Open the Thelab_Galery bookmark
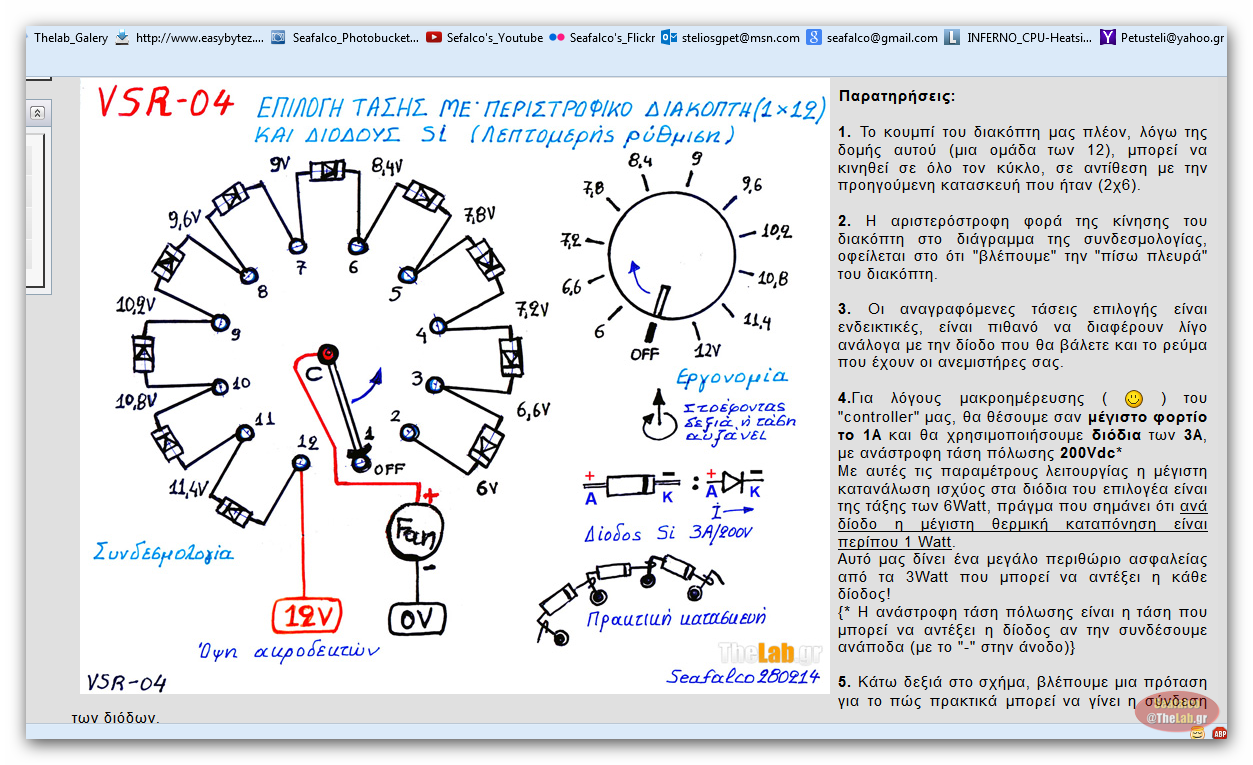 coord(70,38)
